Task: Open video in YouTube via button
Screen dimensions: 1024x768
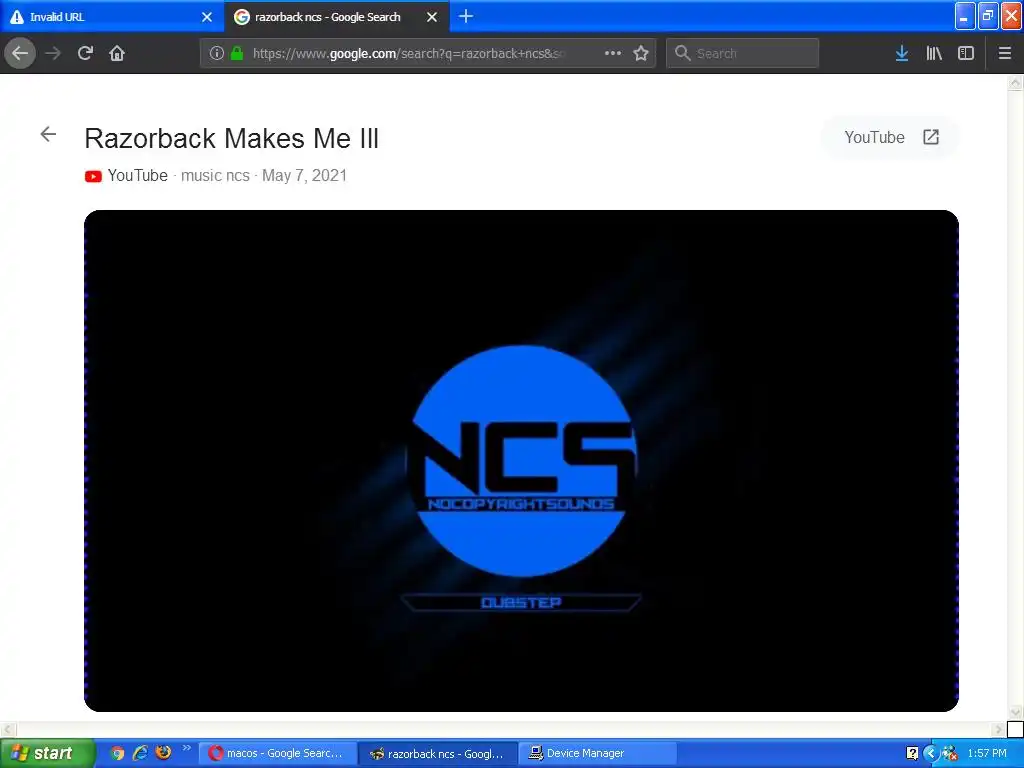Action: 891,137
